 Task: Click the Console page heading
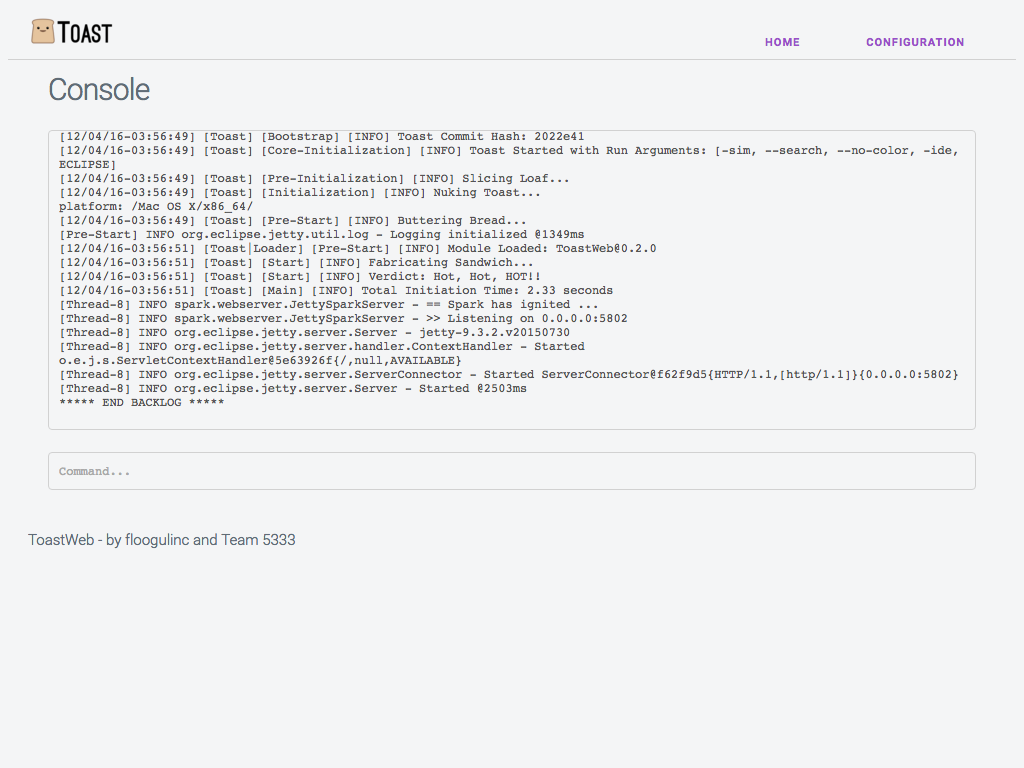99,89
